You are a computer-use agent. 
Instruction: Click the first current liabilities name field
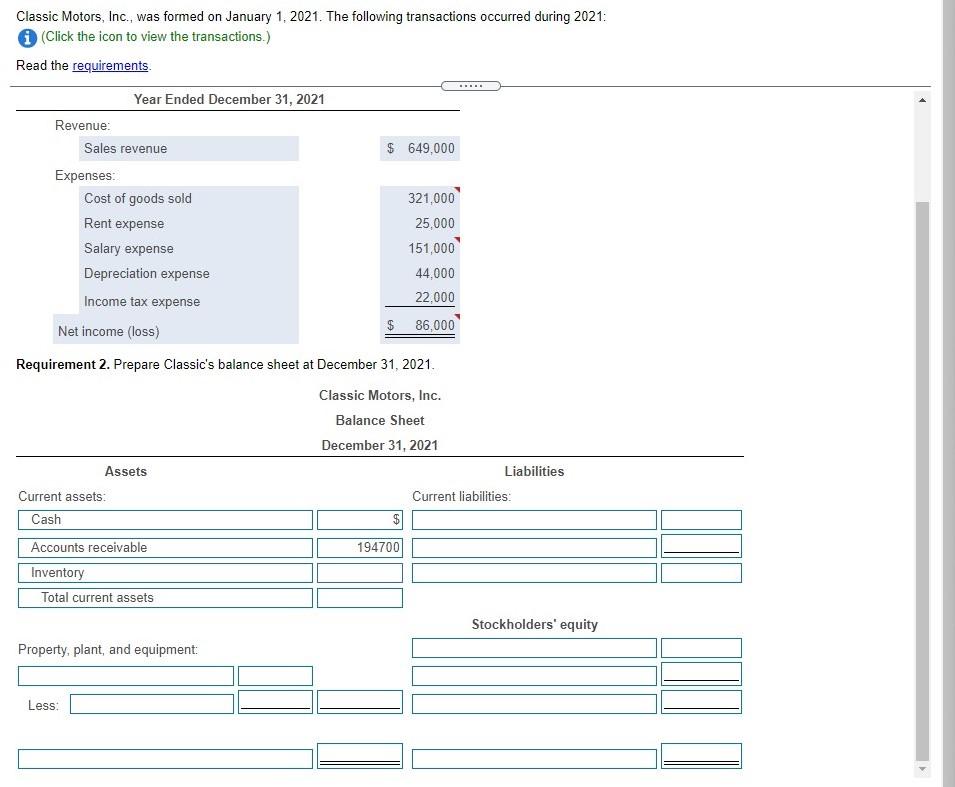[534, 520]
